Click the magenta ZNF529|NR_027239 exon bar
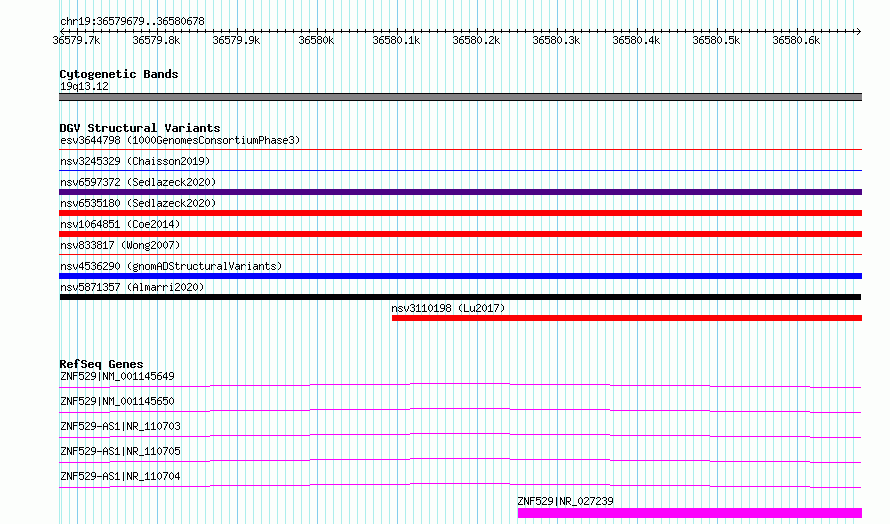 [x=690, y=513]
